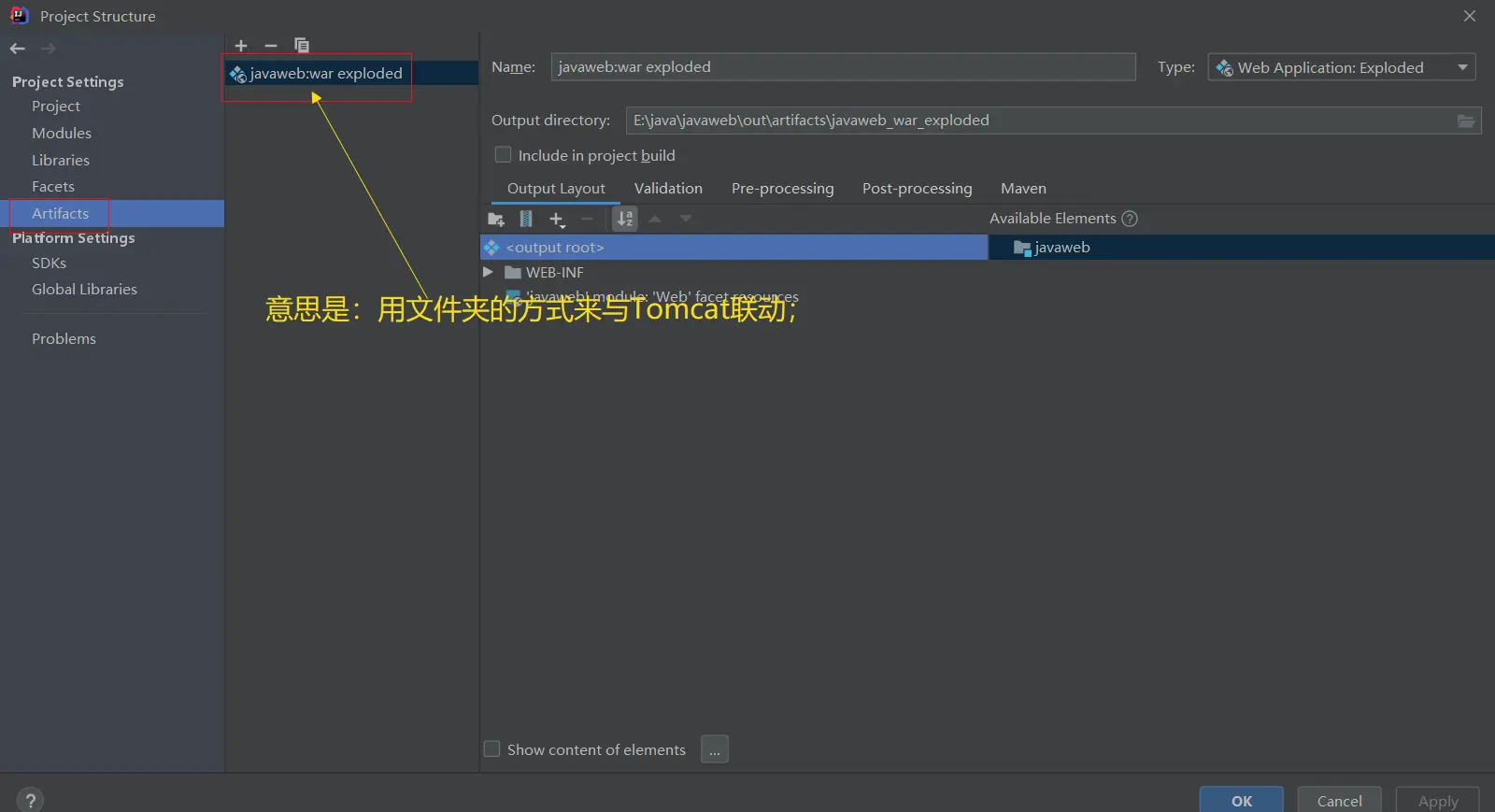
Task: Click the remove artifact minus icon
Action: [271, 46]
